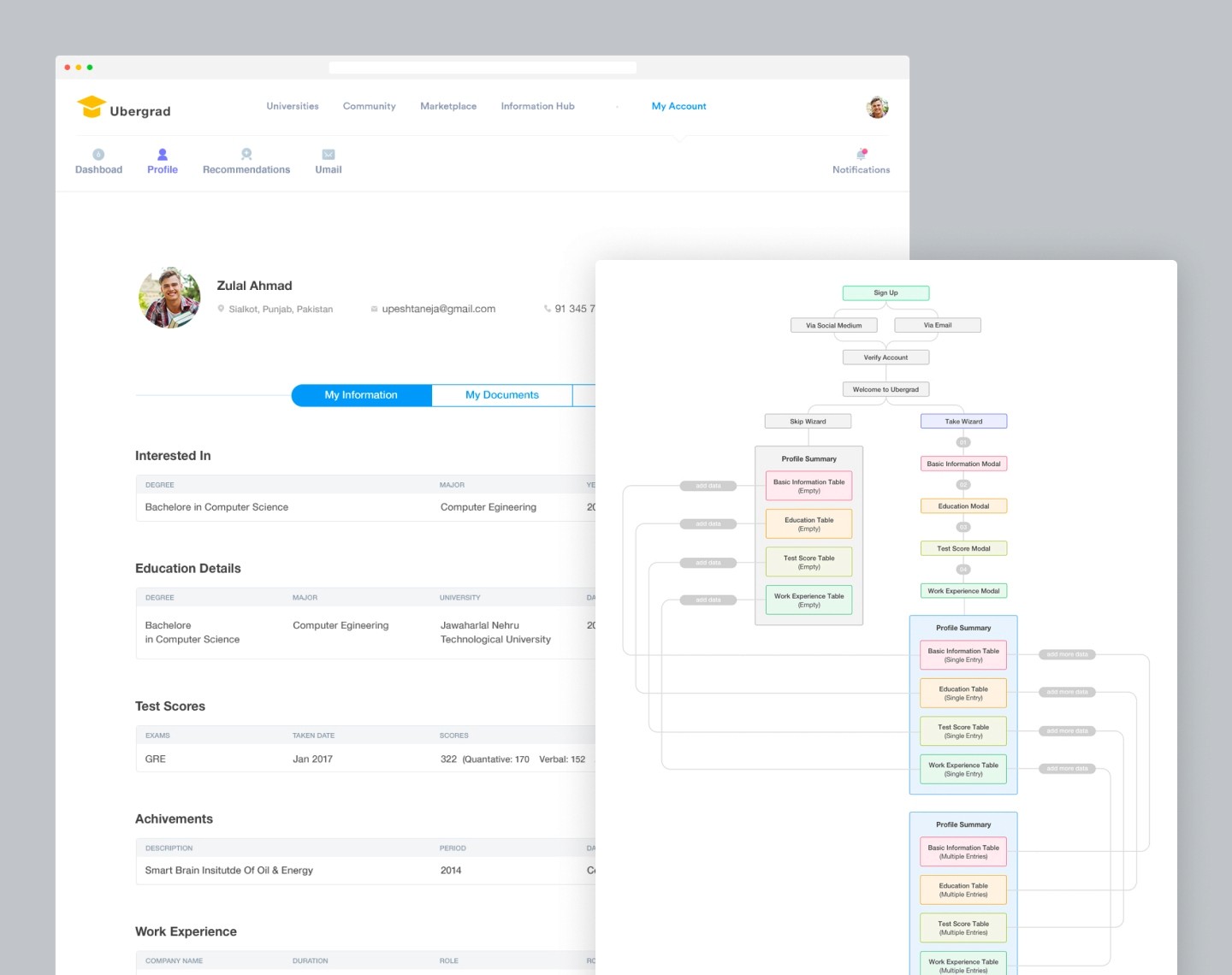The height and width of the screenshot is (975, 1232).
Task: Click the green maximize dot of the browser window
Action: coord(90,68)
